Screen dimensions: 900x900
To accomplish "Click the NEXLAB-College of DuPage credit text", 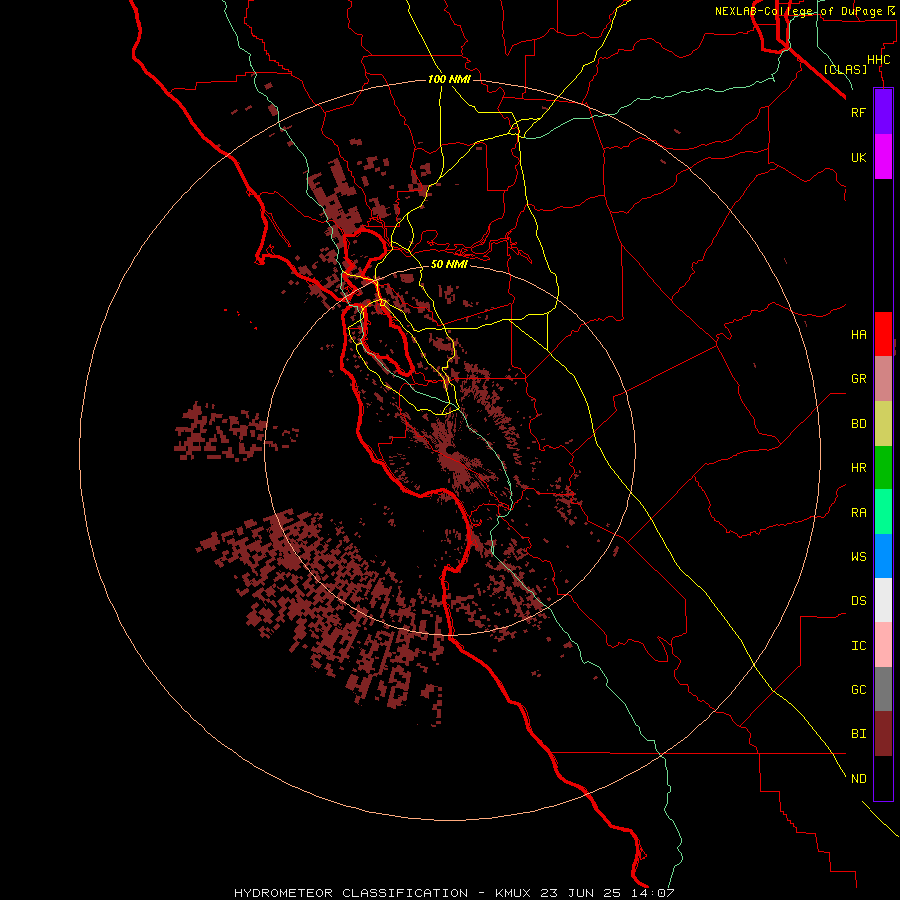I will tap(805, 11).
